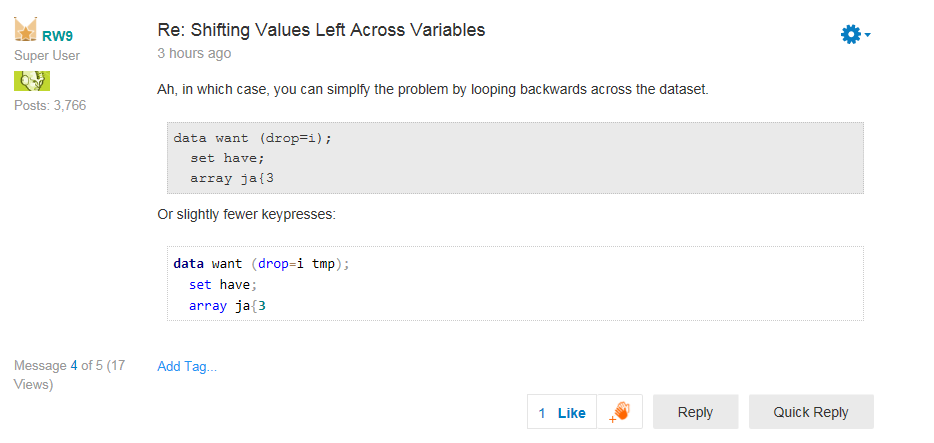Click the green rank badge under Super User
934x443 pixels.
31,81
